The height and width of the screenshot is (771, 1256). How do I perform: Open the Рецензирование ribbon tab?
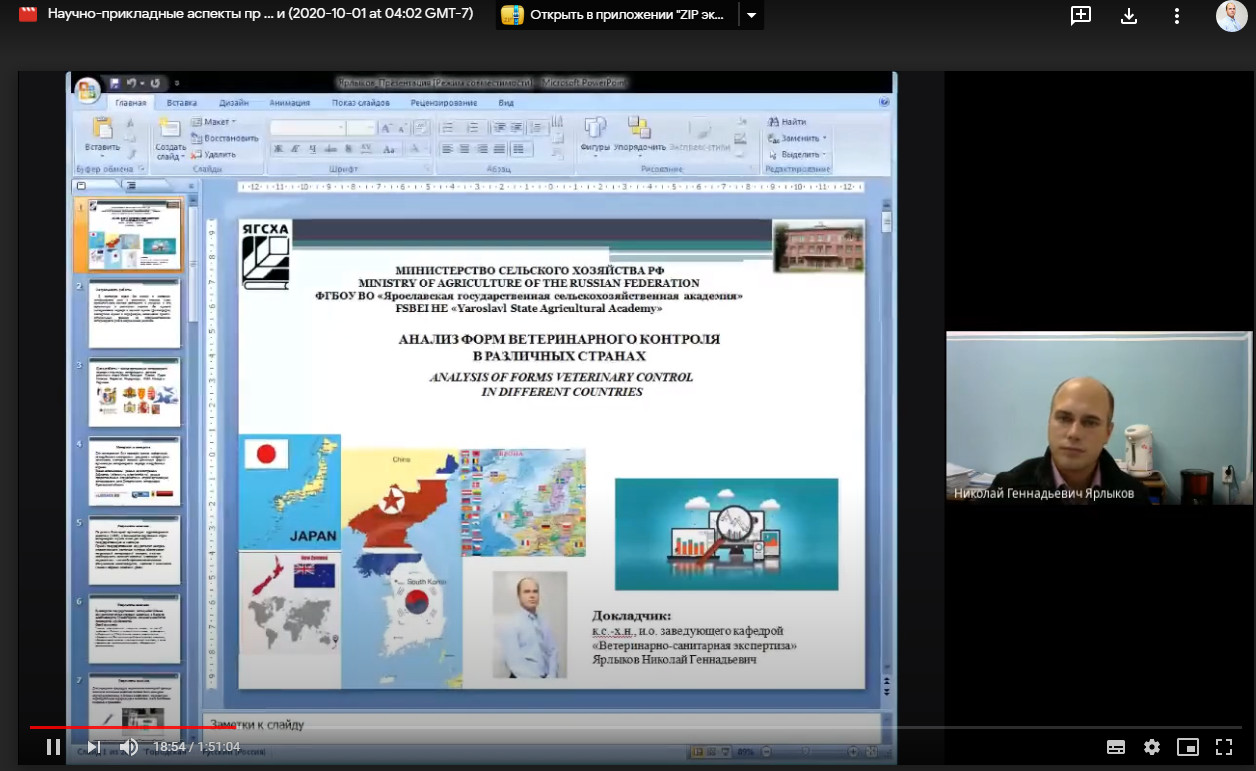(x=444, y=102)
